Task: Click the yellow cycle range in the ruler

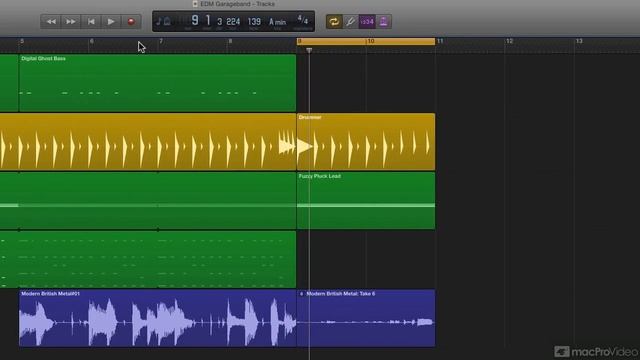Action: pyautogui.click(x=366, y=41)
